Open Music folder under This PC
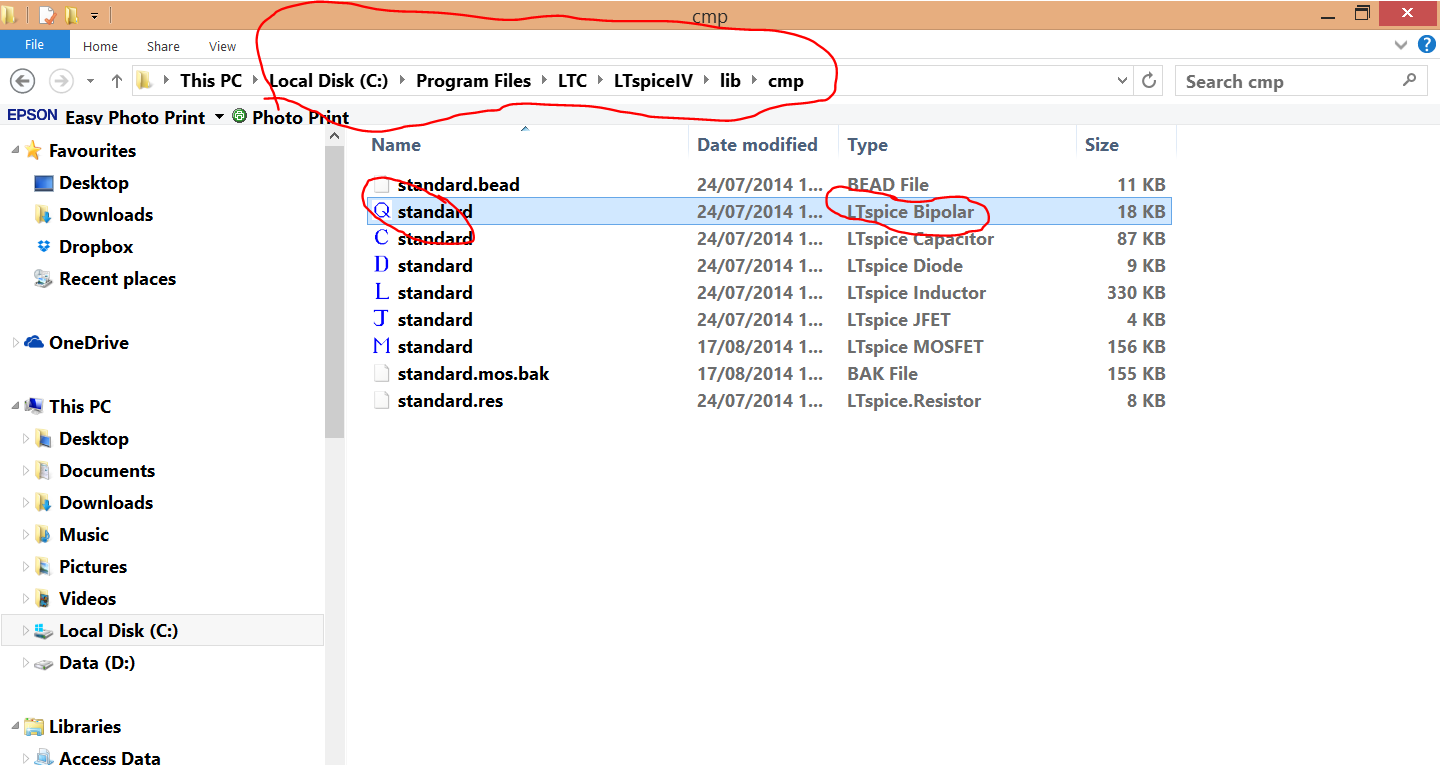Screen dimensions: 1440x765 pos(84,535)
